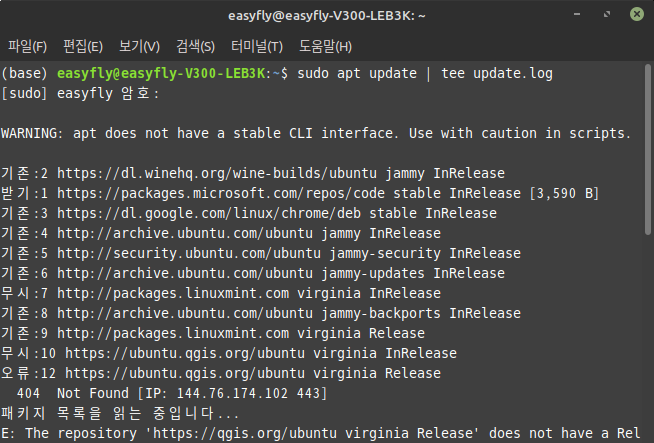
Task: Click the '기존:4' archive.ubuntu.com jammy InRelease line
Action: pyautogui.click(x=221, y=233)
